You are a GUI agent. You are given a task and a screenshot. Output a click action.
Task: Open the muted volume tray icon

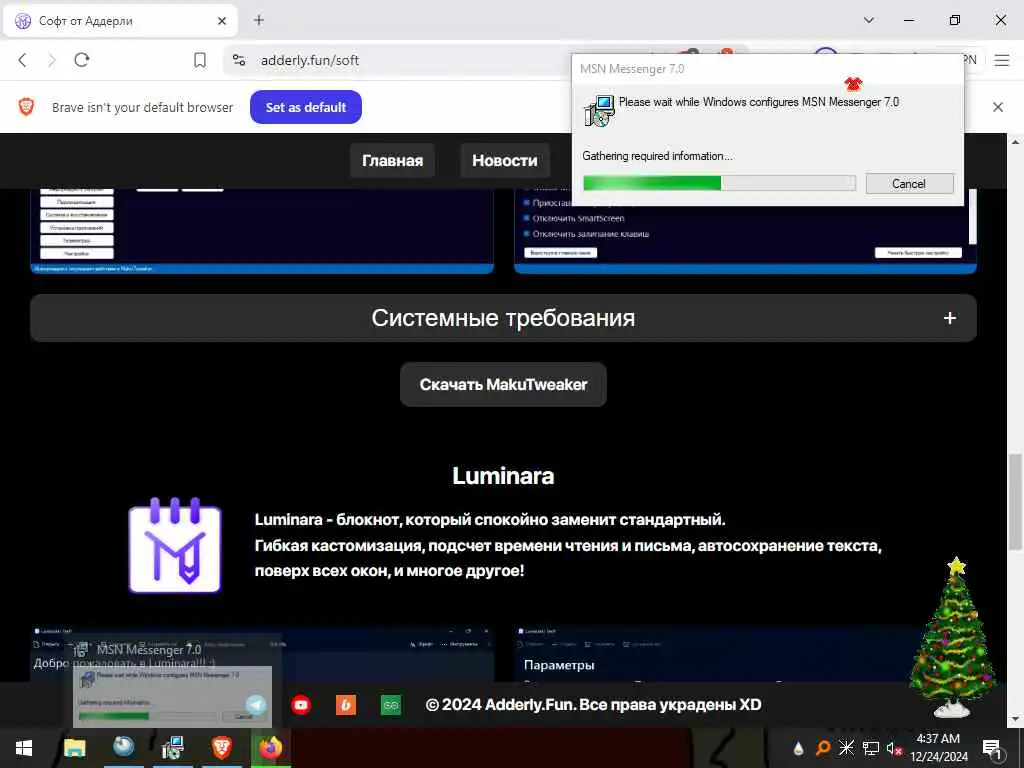coord(894,749)
